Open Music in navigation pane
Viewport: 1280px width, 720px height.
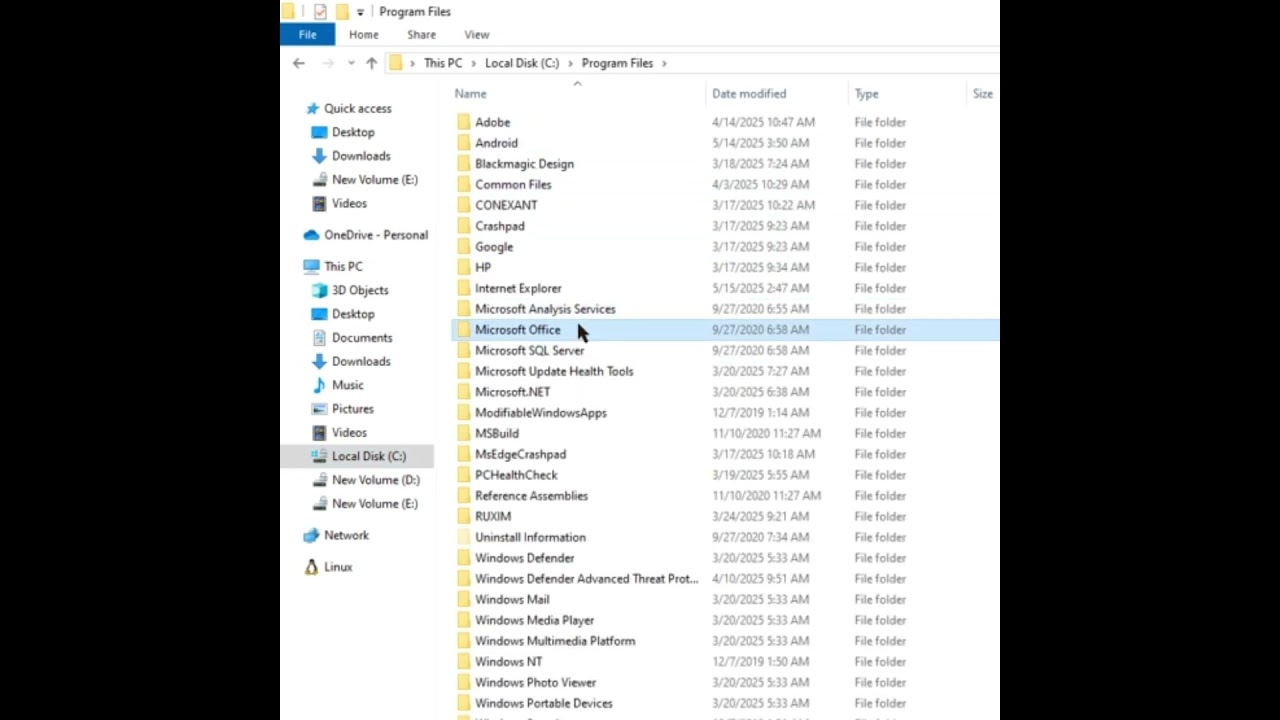coord(347,385)
